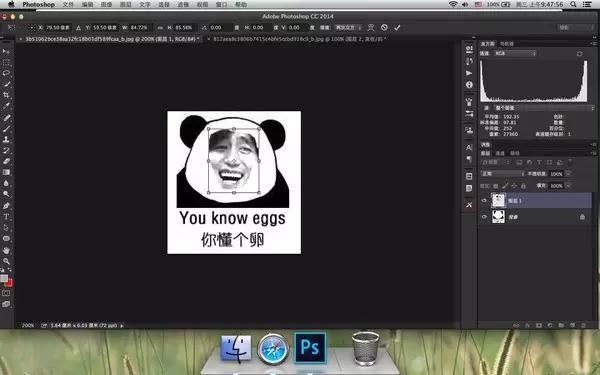Select the Gradient tool
Viewport: 600px width, 375px height.
6,172
